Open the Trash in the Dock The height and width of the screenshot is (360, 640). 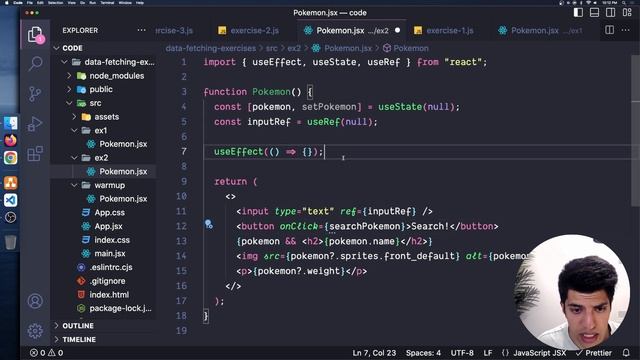(x=11, y=242)
